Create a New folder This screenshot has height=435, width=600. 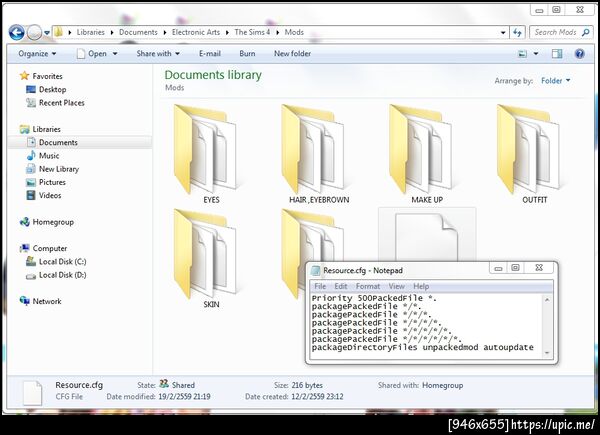[x=292, y=54]
